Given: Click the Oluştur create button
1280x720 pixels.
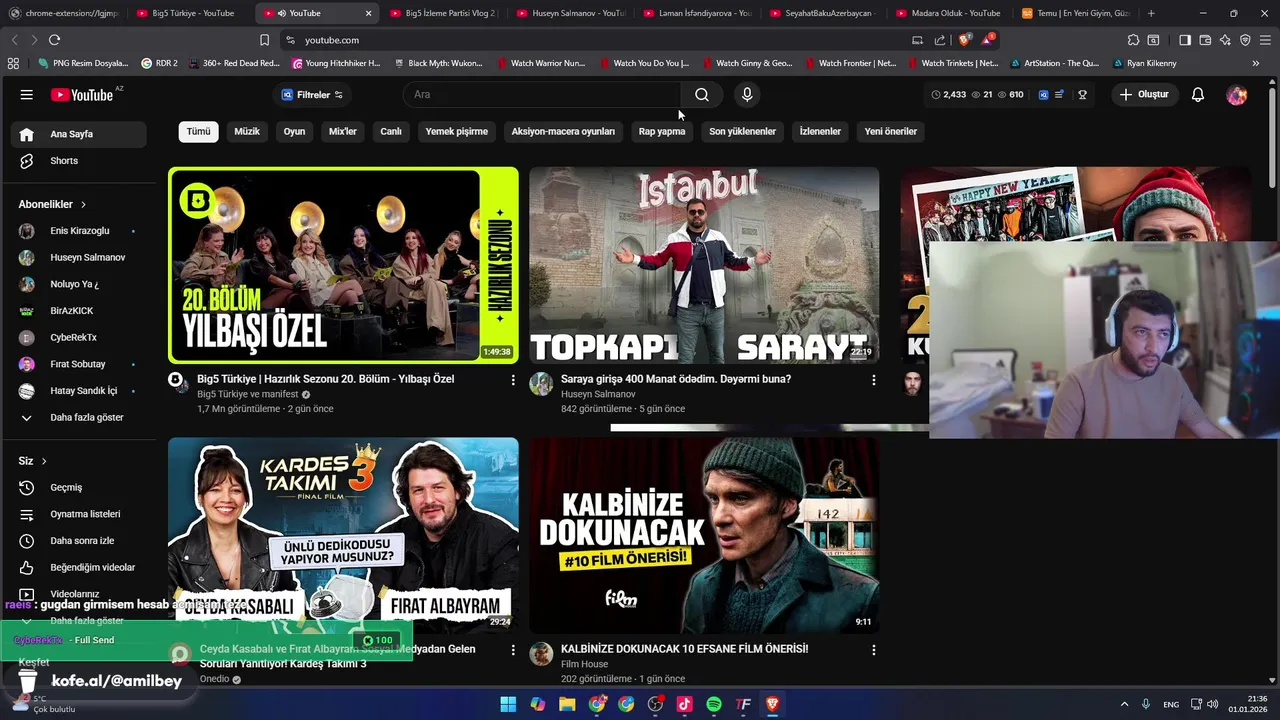Looking at the screenshot, I should pyautogui.click(x=1145, y=95).
